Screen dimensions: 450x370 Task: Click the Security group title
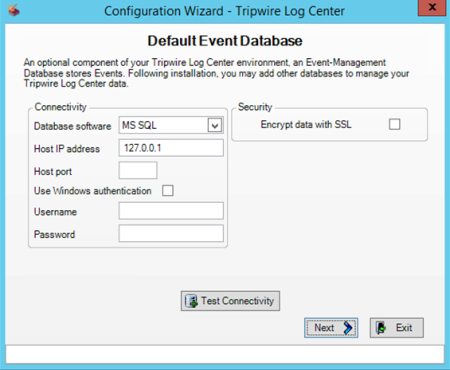[255, 107]
